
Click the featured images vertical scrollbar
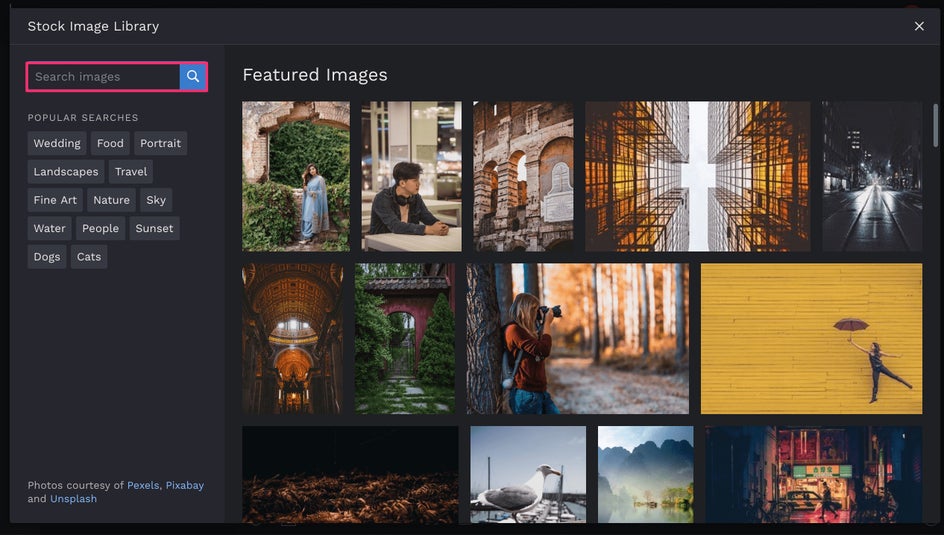[935, 125]
